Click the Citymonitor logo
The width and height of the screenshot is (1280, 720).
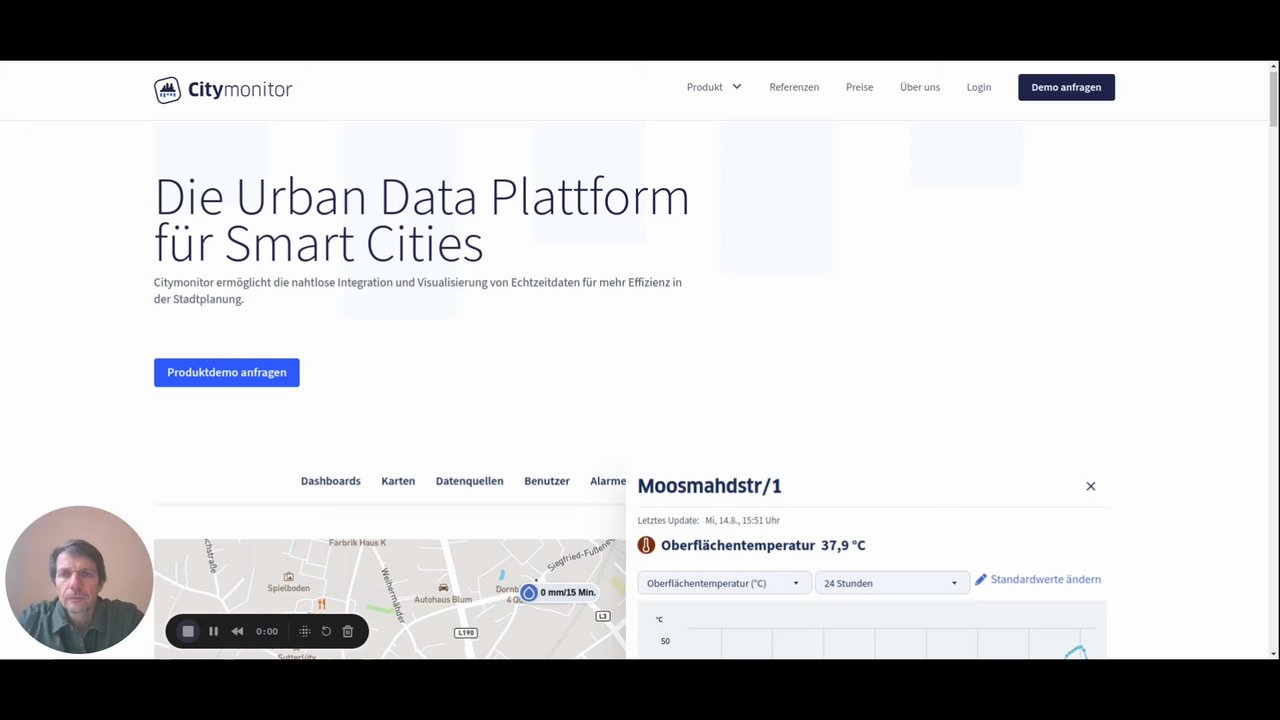(x=223, y=89)
